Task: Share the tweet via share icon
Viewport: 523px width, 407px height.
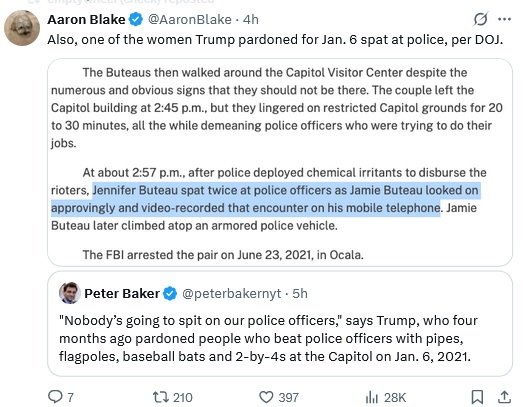Action: coord(505,397)
